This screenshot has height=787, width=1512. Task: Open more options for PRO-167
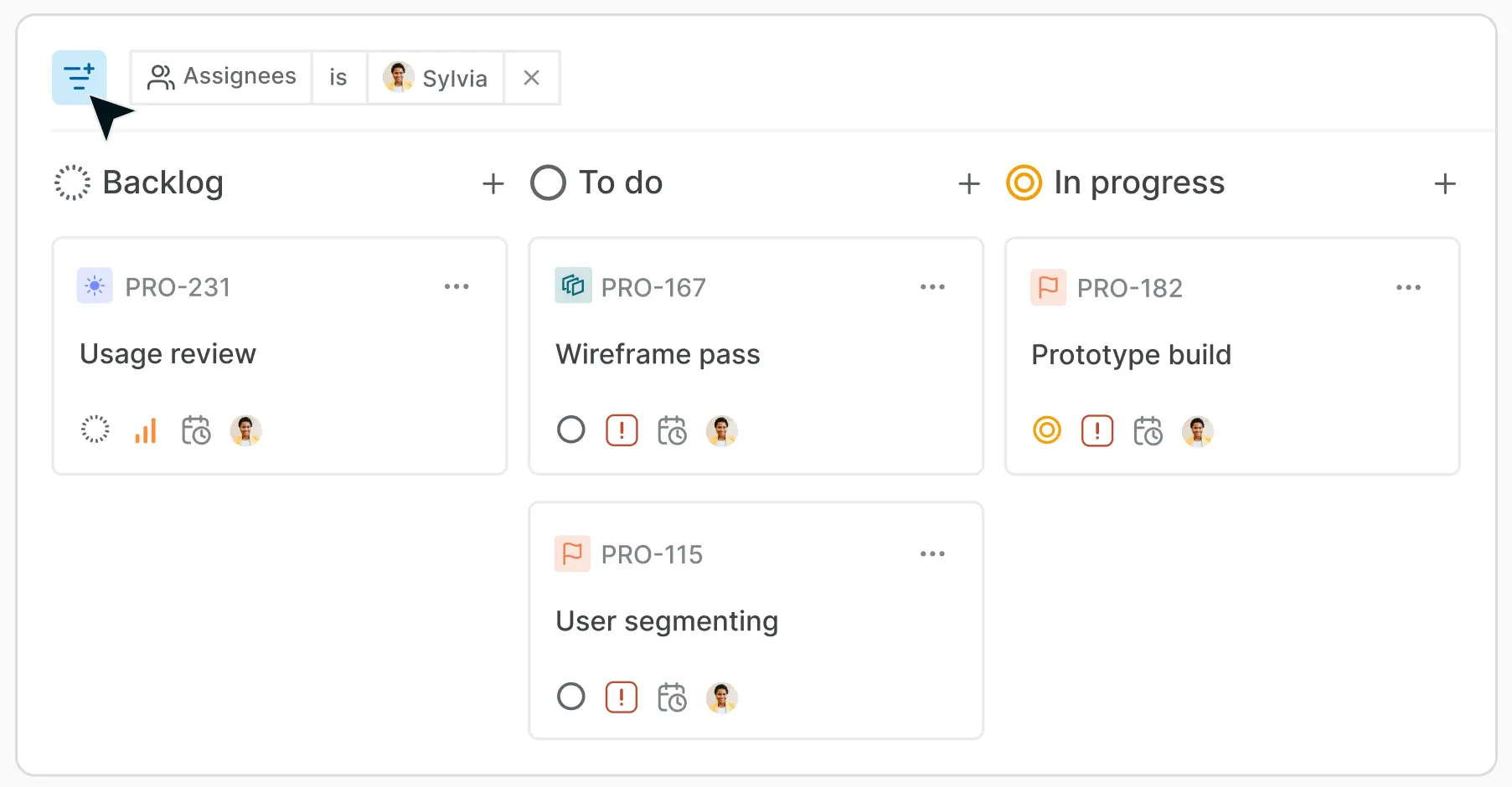pos(932,287)
